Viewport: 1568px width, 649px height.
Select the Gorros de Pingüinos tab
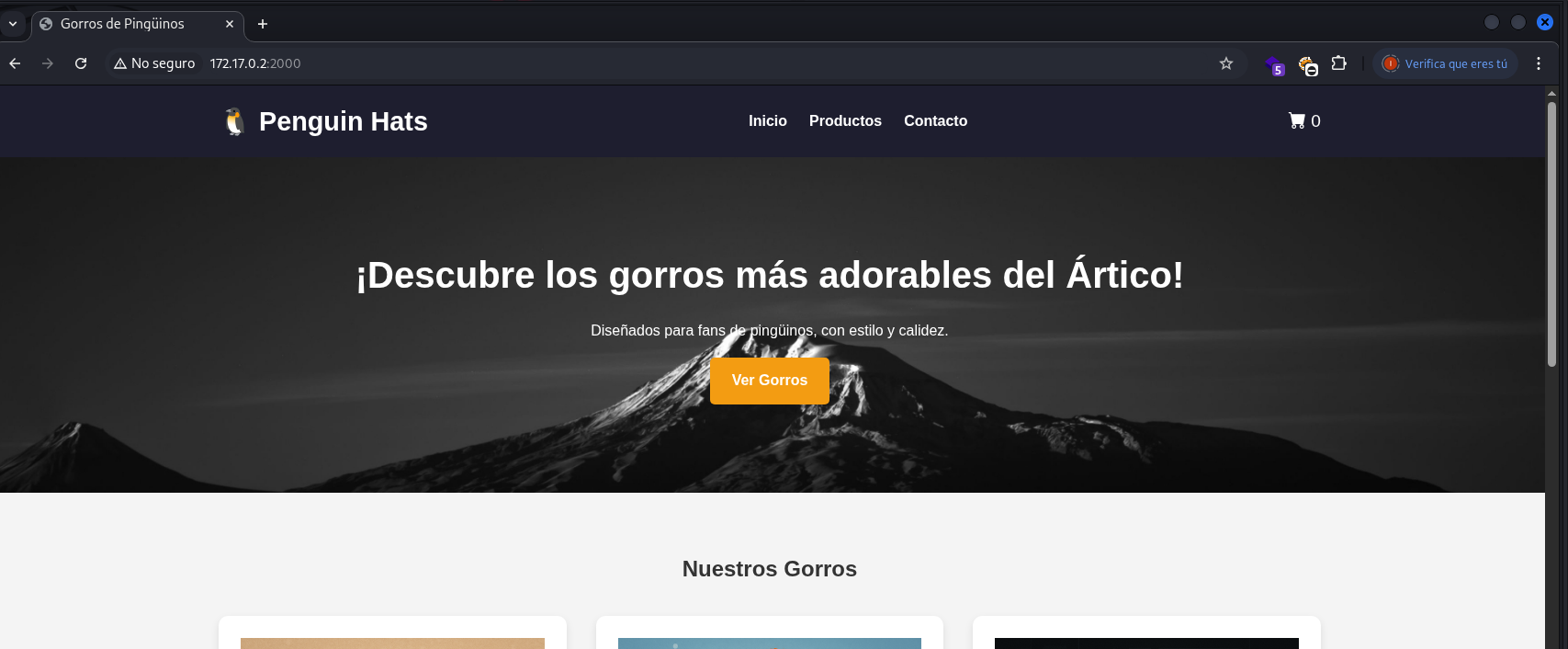click(x=129, y=24)
